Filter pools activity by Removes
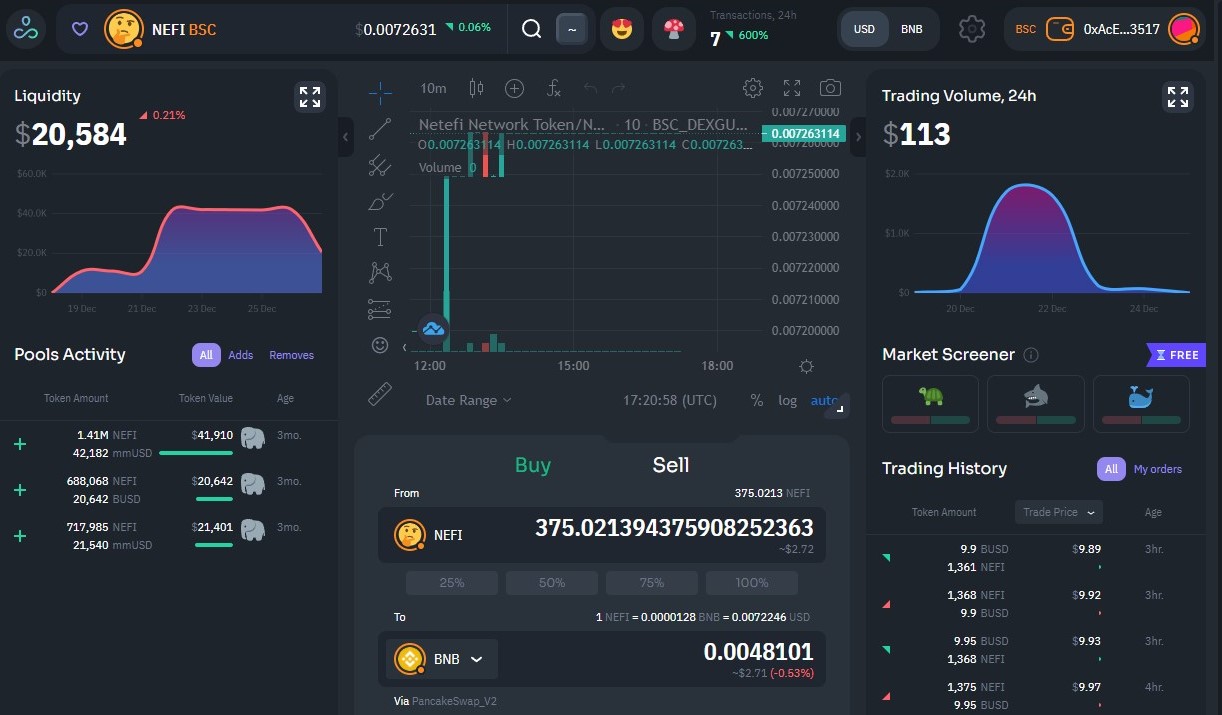 point(292,355)
